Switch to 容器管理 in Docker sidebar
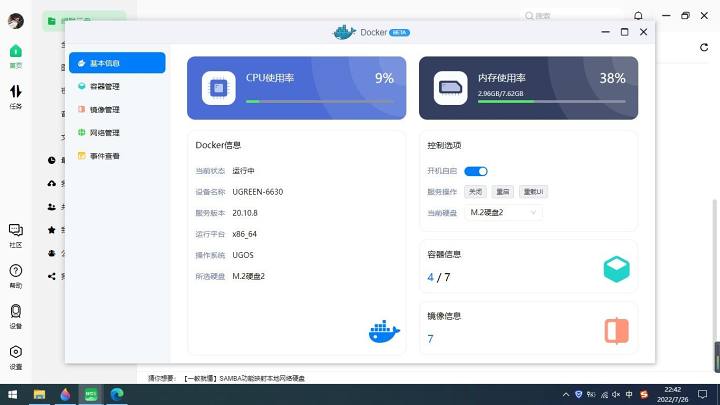 click(117, 86)
